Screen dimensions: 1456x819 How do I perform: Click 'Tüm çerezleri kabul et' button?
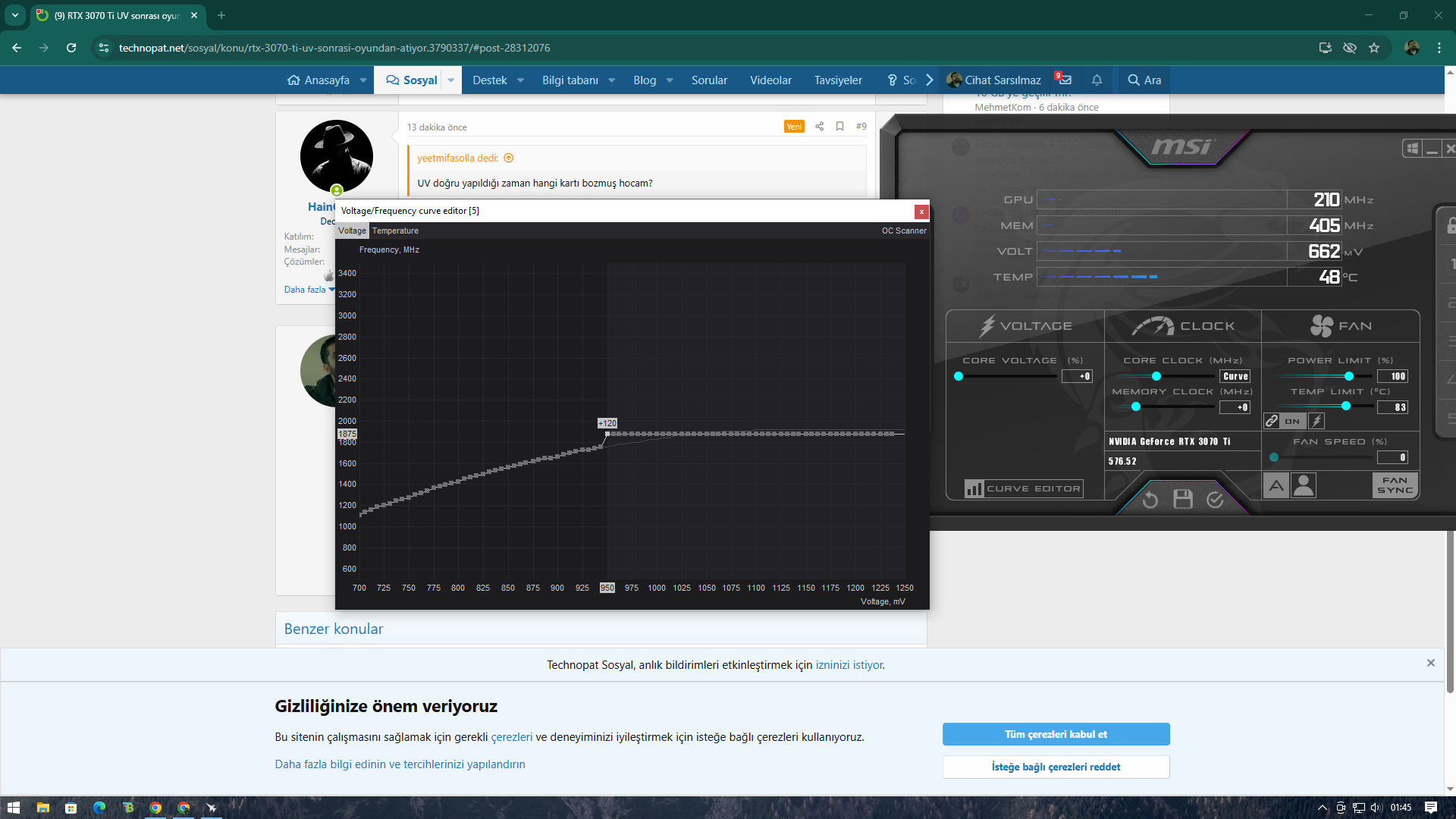coord(1056,734)
